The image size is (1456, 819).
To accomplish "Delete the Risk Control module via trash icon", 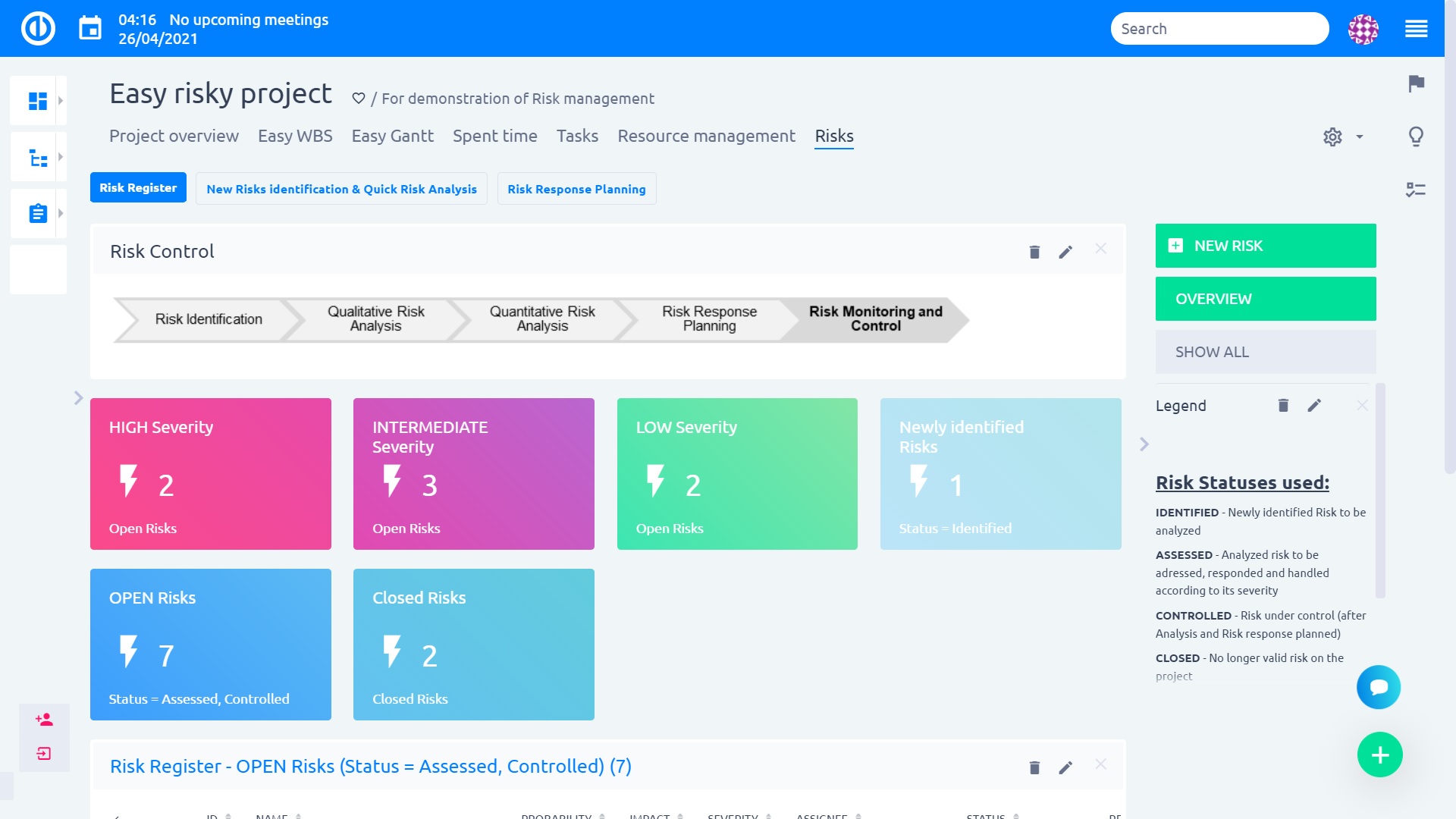I will (x=1034, y=252).
